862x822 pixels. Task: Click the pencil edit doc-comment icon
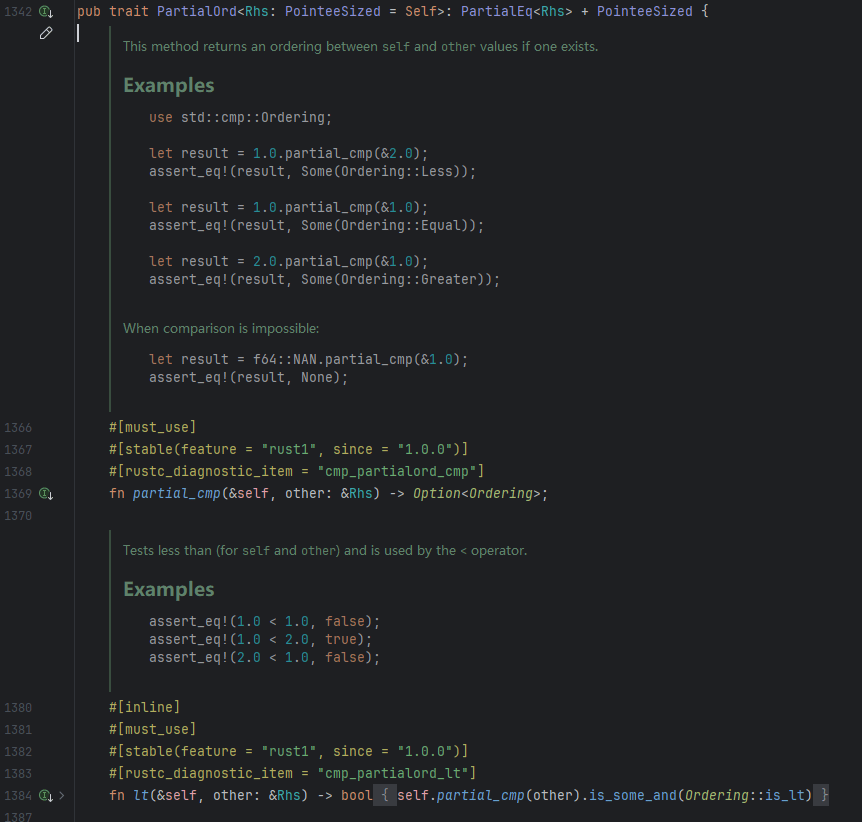(46, 34)
